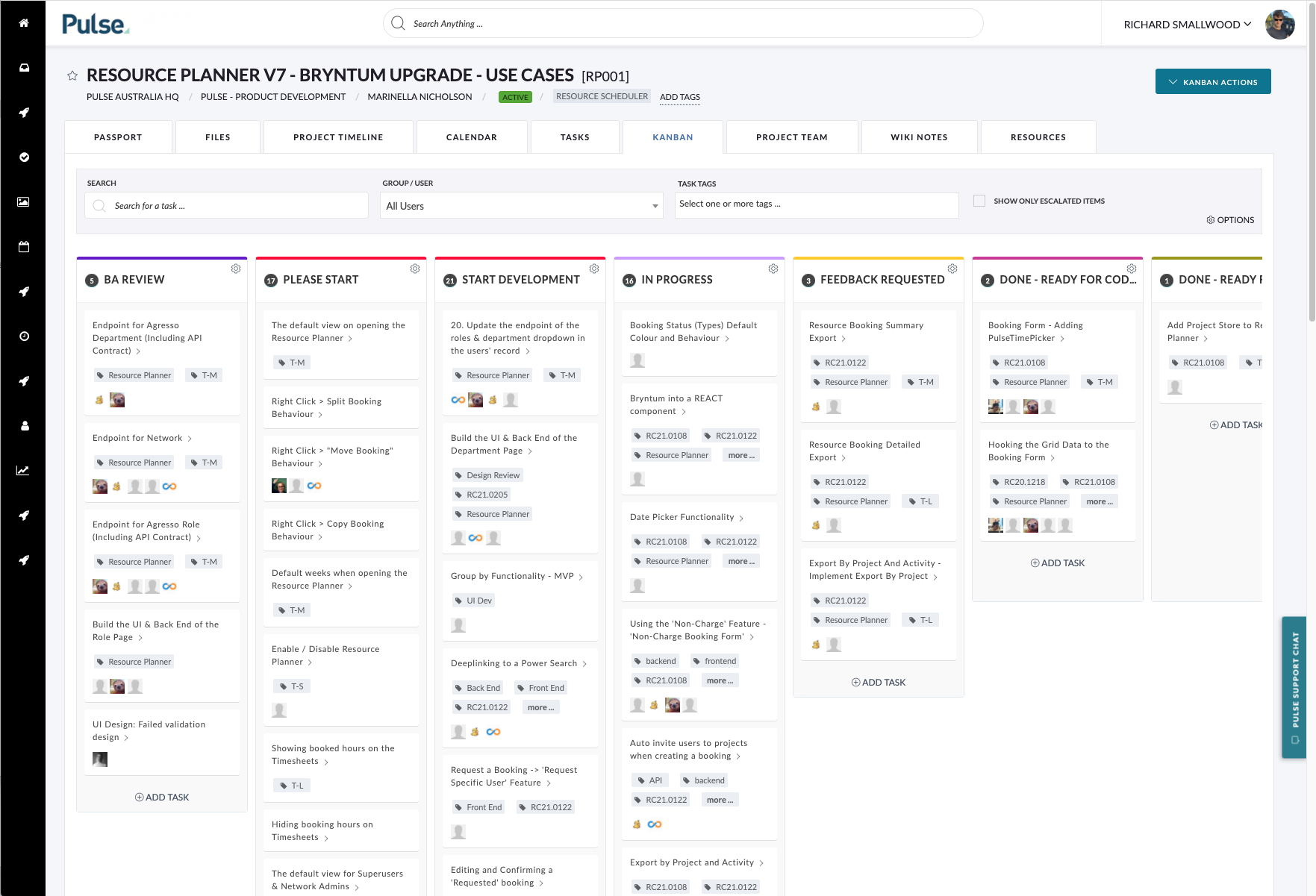Expand the Richard Smallwood user menu
Screen dimensions: 1316x896
[1188, 25]
